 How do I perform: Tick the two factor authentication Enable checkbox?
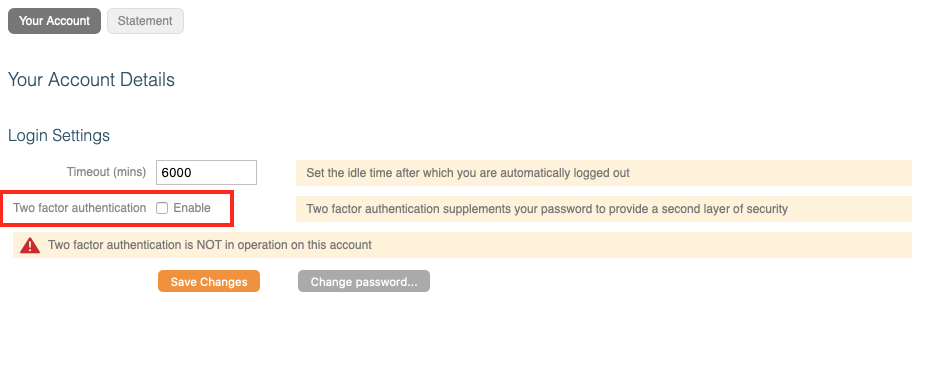162,208
